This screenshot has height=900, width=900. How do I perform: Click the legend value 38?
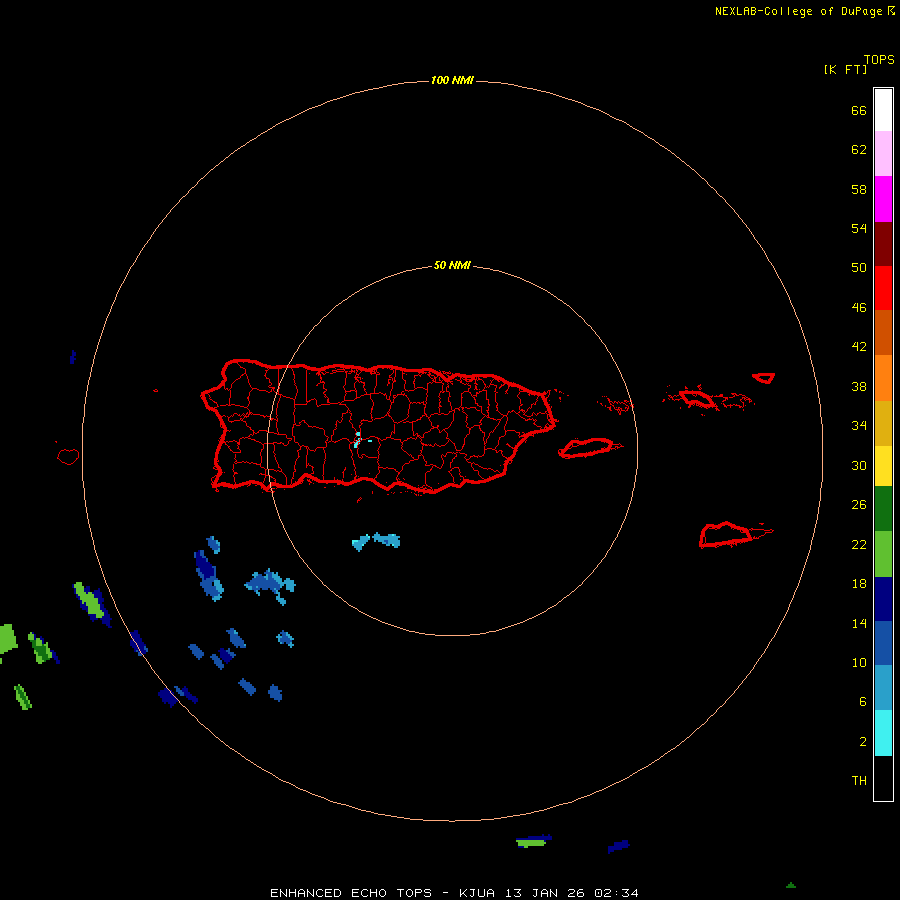859,386
